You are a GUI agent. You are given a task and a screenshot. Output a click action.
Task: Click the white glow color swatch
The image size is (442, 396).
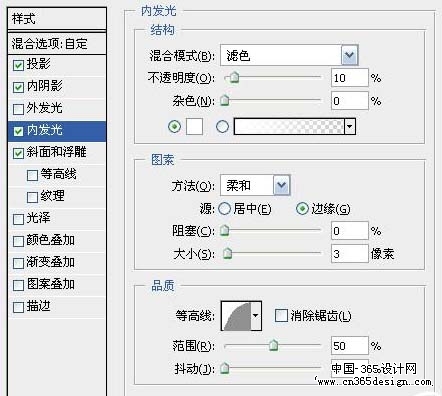pyautogui.click(x=194, y=127)
